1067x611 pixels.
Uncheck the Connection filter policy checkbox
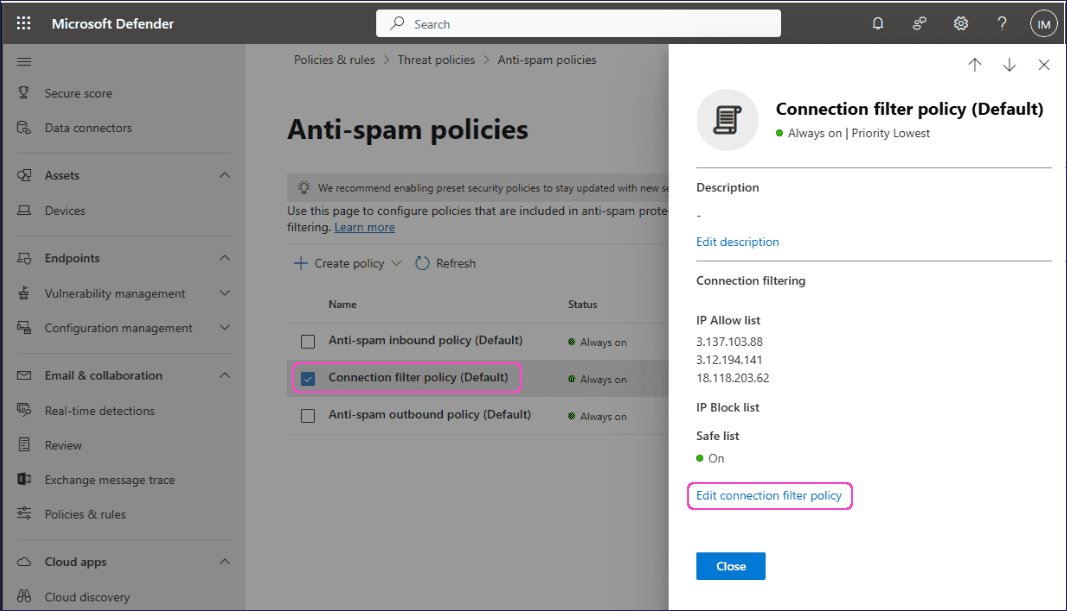point(308,378)
